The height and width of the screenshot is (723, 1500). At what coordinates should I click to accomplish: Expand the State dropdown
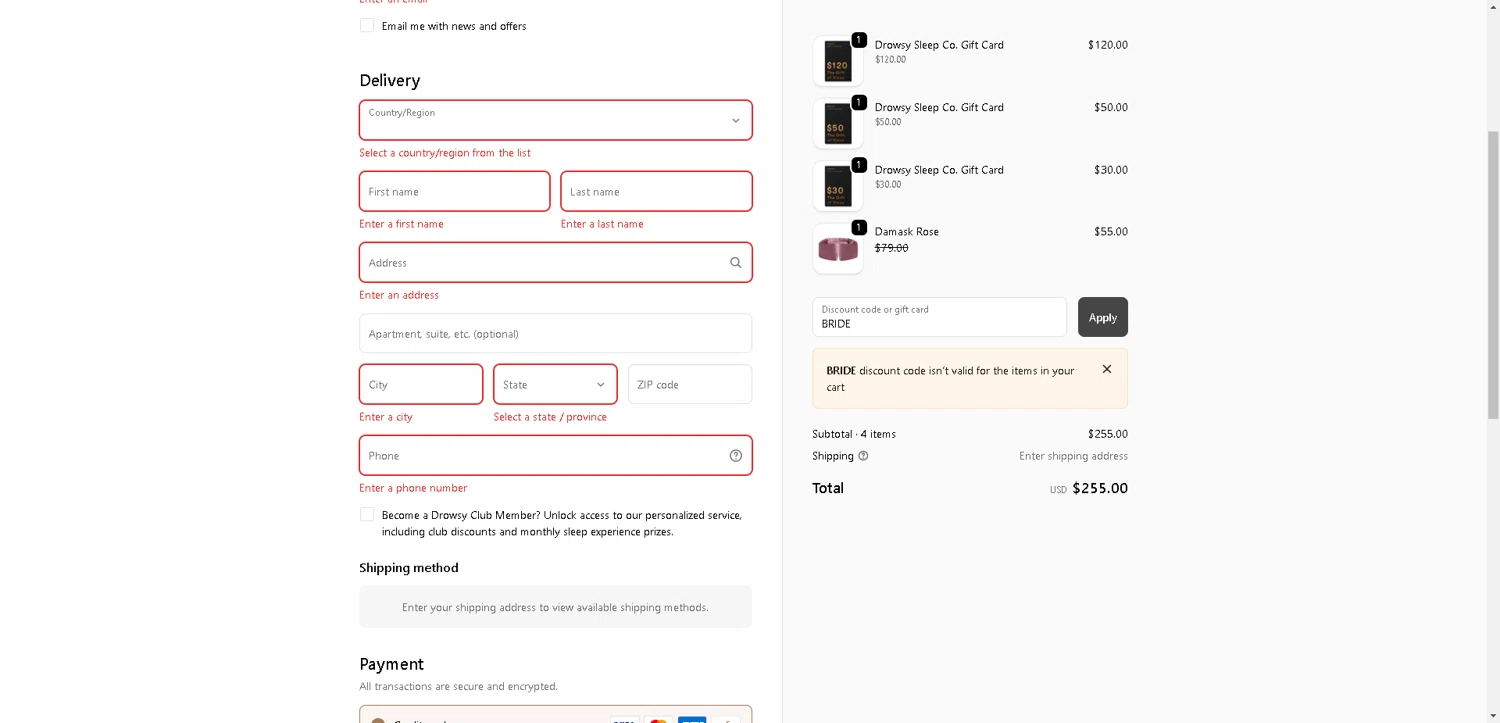555,385
